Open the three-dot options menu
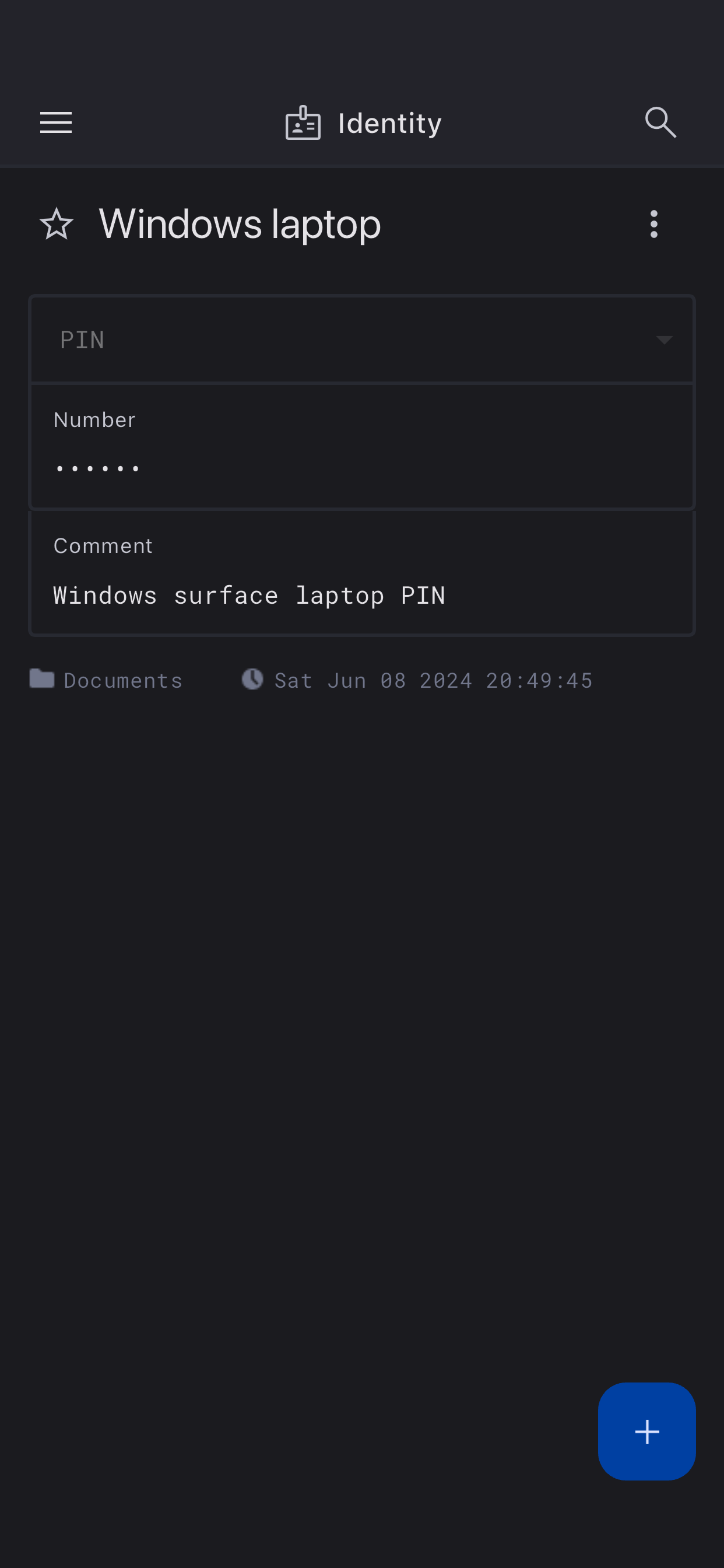The image size is (724, 1568). pyautogui.click(x=654, y=224)
